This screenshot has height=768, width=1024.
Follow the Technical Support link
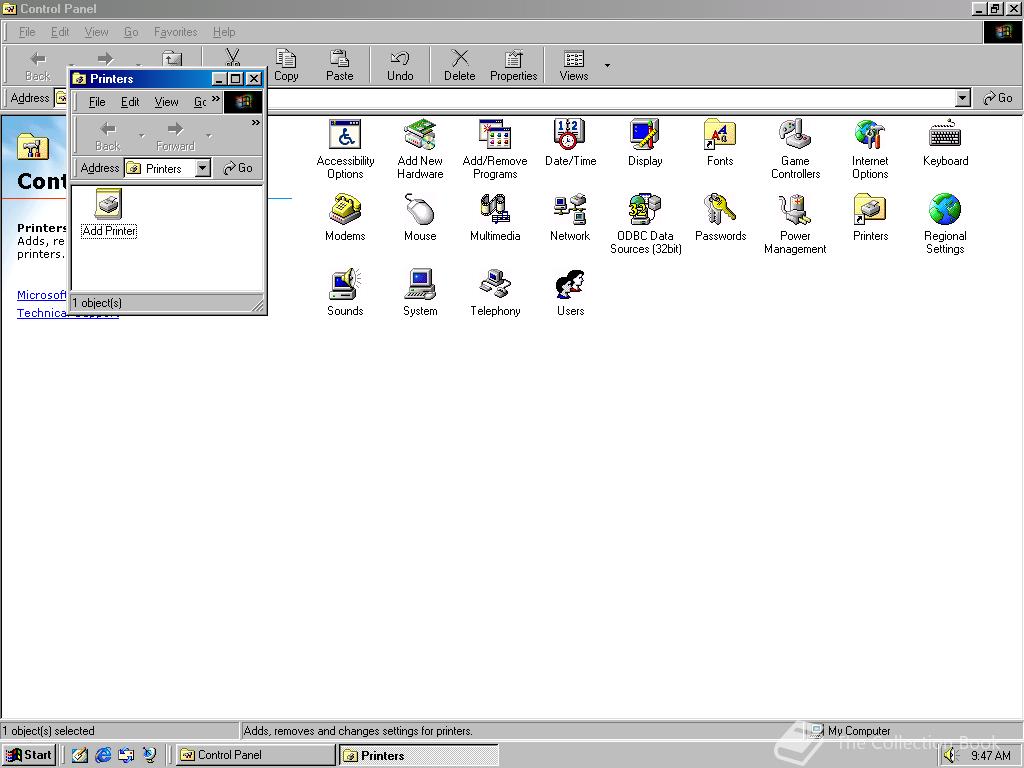[x=67, y=313]
